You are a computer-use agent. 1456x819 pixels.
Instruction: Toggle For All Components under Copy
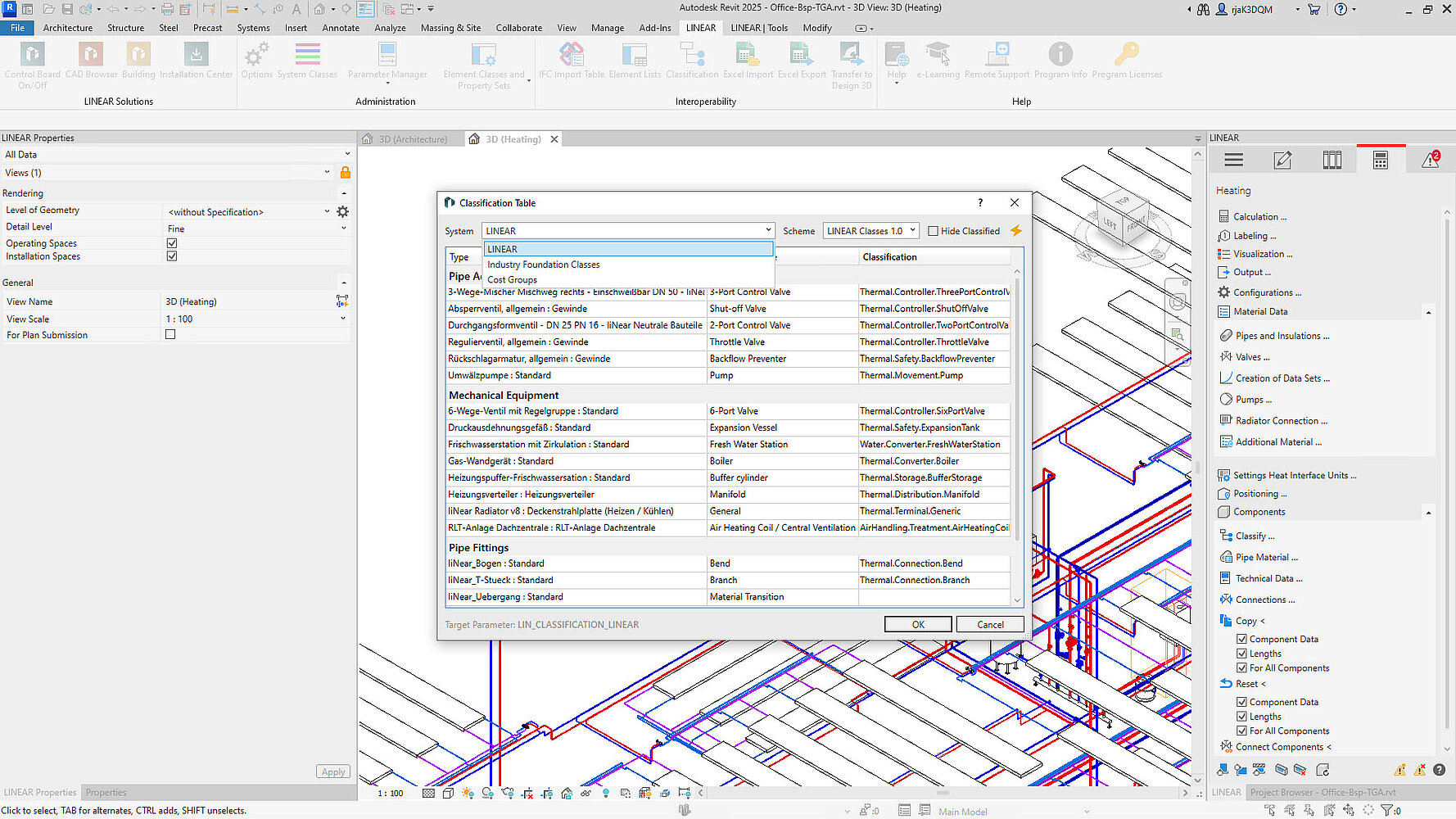click(1241, 668)
